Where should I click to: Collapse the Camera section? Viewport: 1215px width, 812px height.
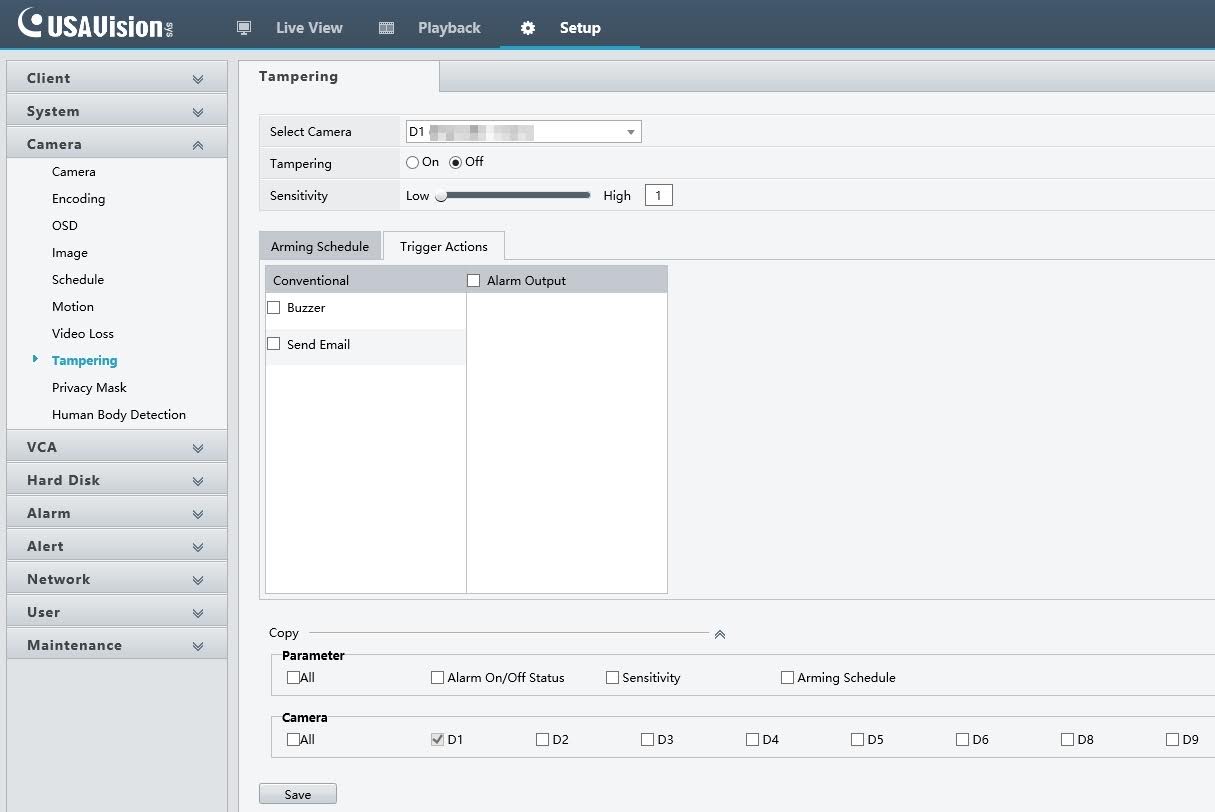(x=117, y=144)
